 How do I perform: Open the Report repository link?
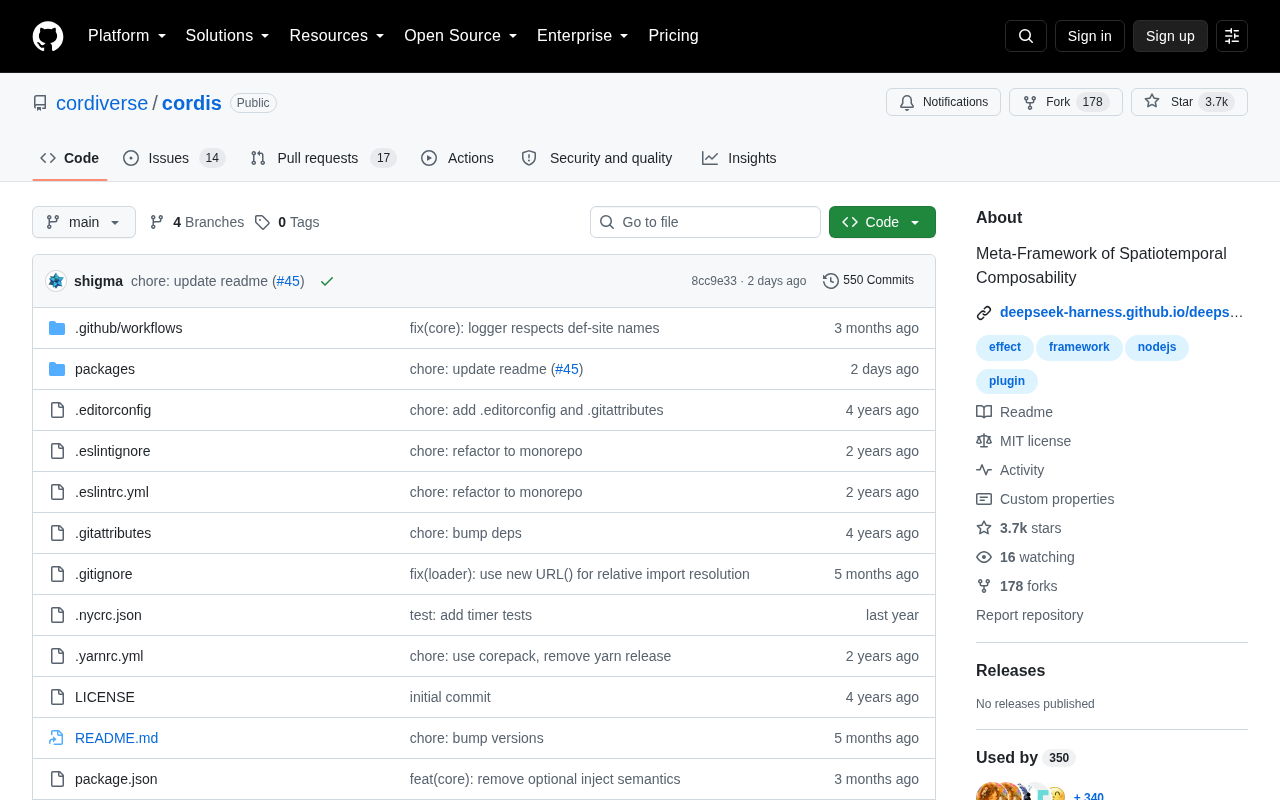click(x=1029, y=615)
